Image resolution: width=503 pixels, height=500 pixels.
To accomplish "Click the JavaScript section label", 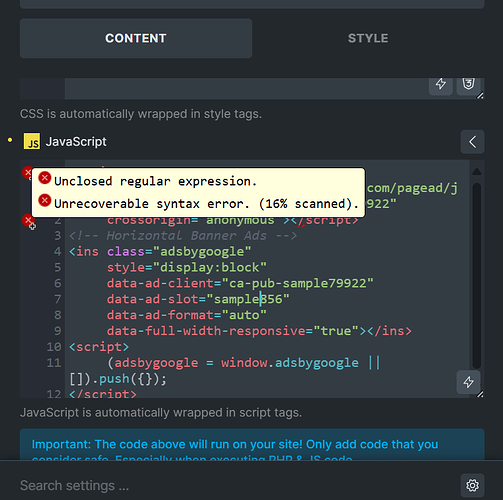I will 76,142.
